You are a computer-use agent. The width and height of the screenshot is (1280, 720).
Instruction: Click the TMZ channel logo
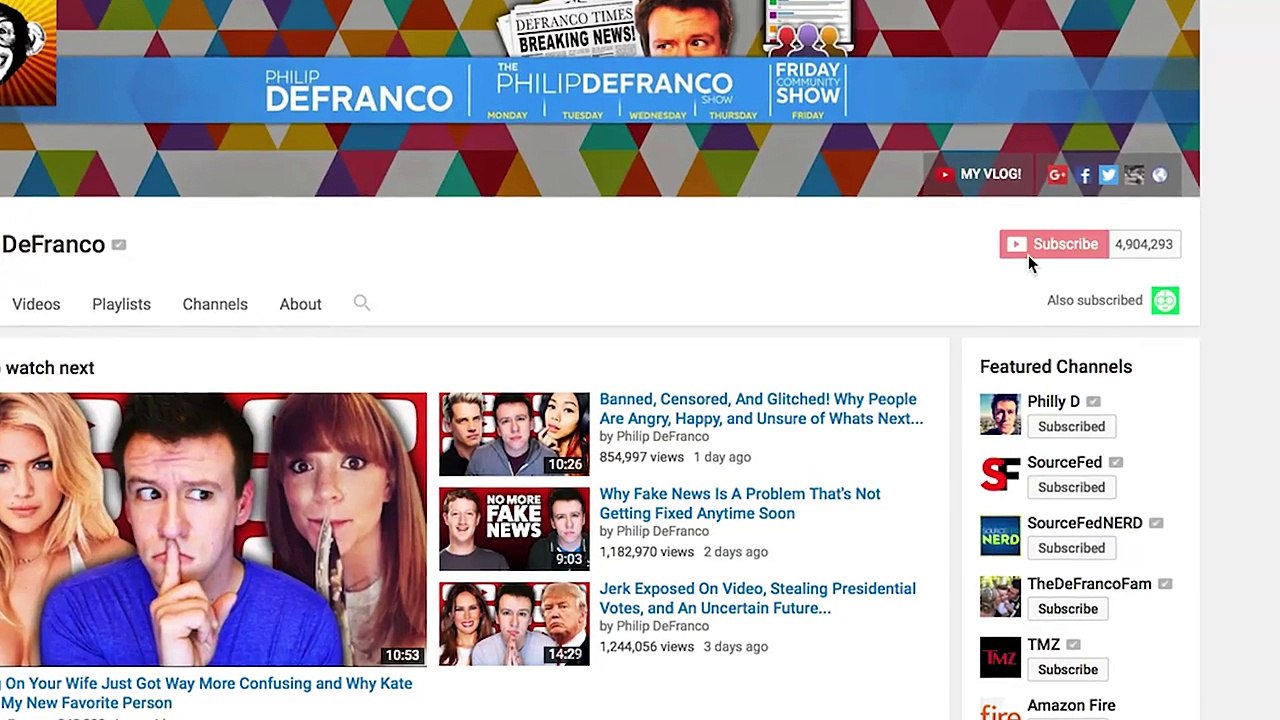pyautogui.click(x=1000, y=658)
